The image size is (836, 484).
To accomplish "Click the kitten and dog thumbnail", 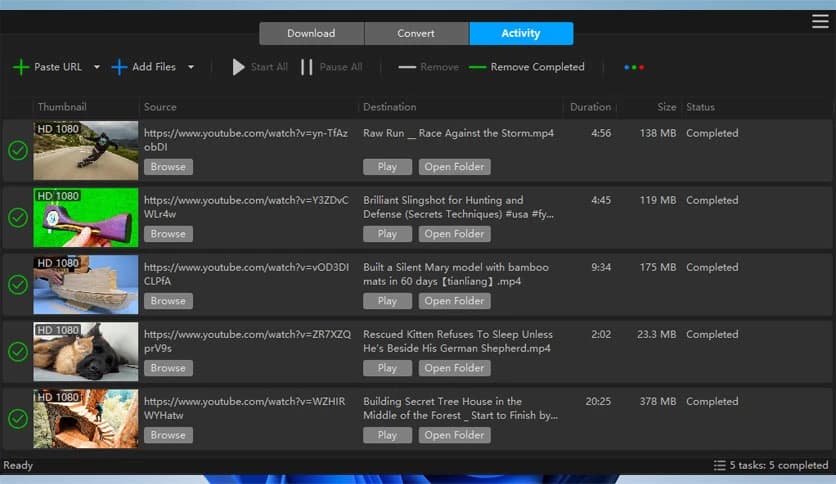I will click(86, 352).
